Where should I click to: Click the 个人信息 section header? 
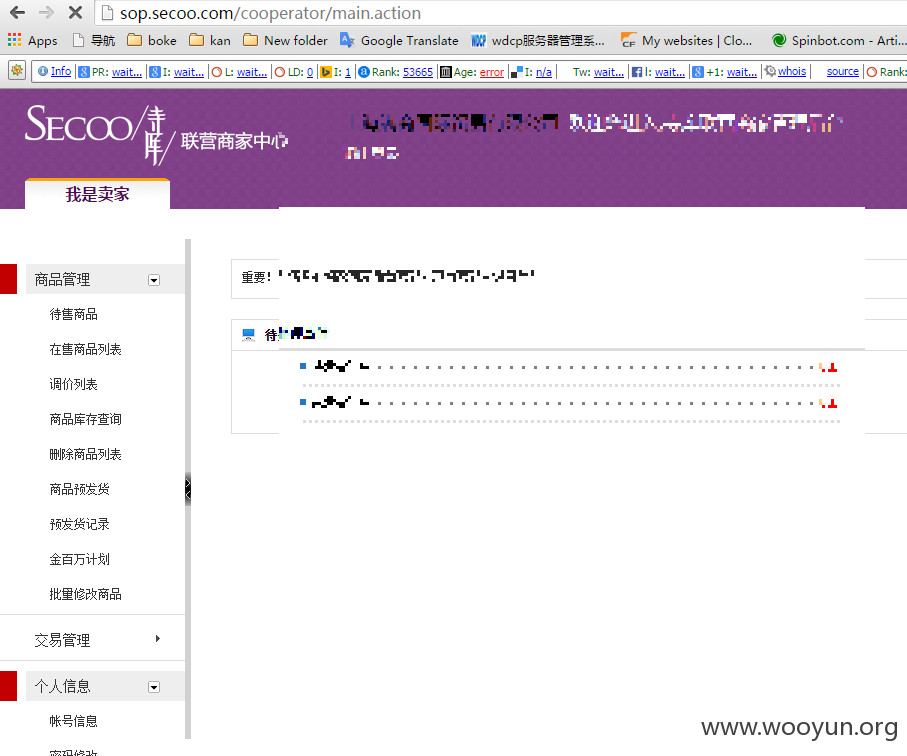click(105, 686)
